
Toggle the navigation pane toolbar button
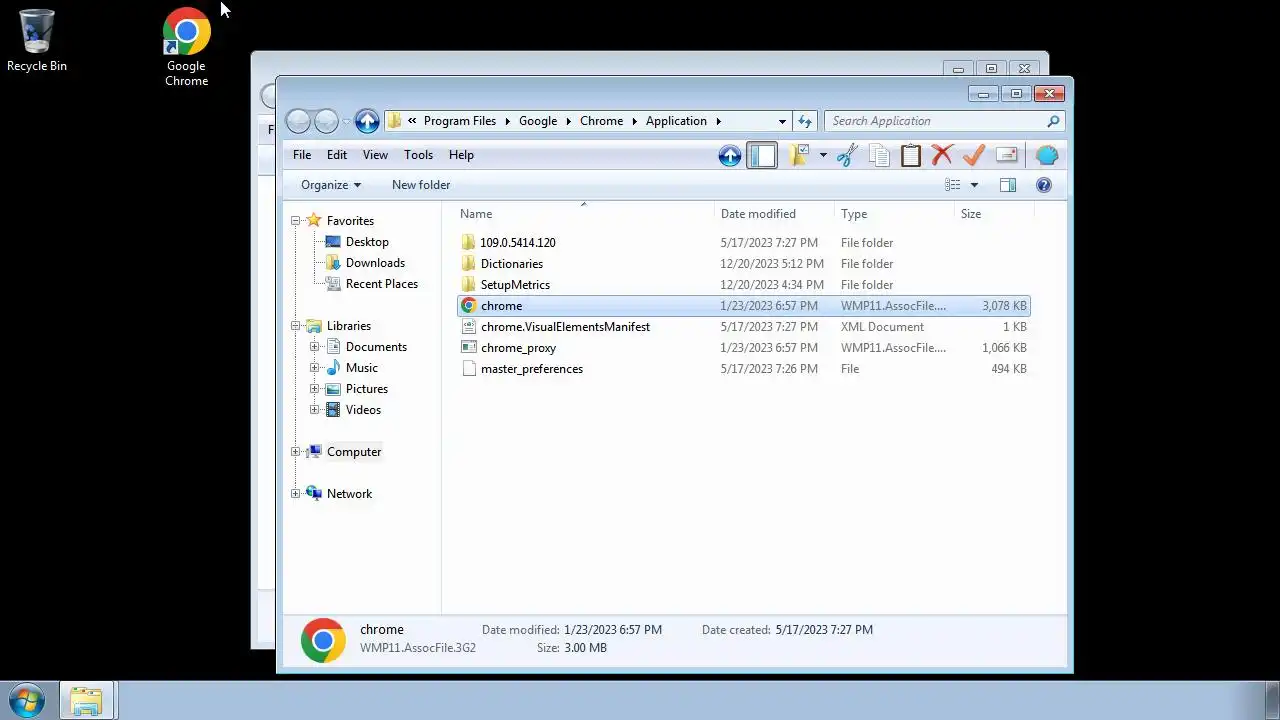tap(762, 155)
